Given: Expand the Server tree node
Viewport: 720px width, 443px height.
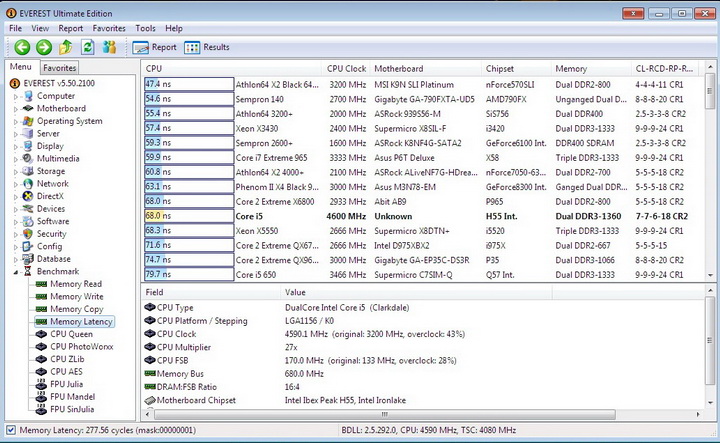Looking at the screenshot, I should coord(16,135).
